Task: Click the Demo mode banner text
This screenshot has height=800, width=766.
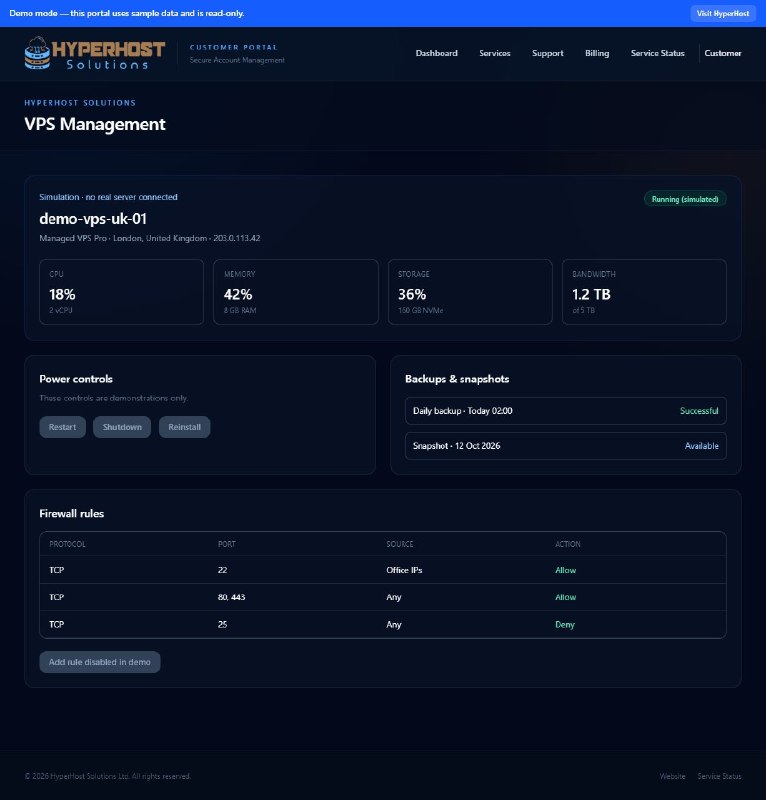Action: point(127,13)
